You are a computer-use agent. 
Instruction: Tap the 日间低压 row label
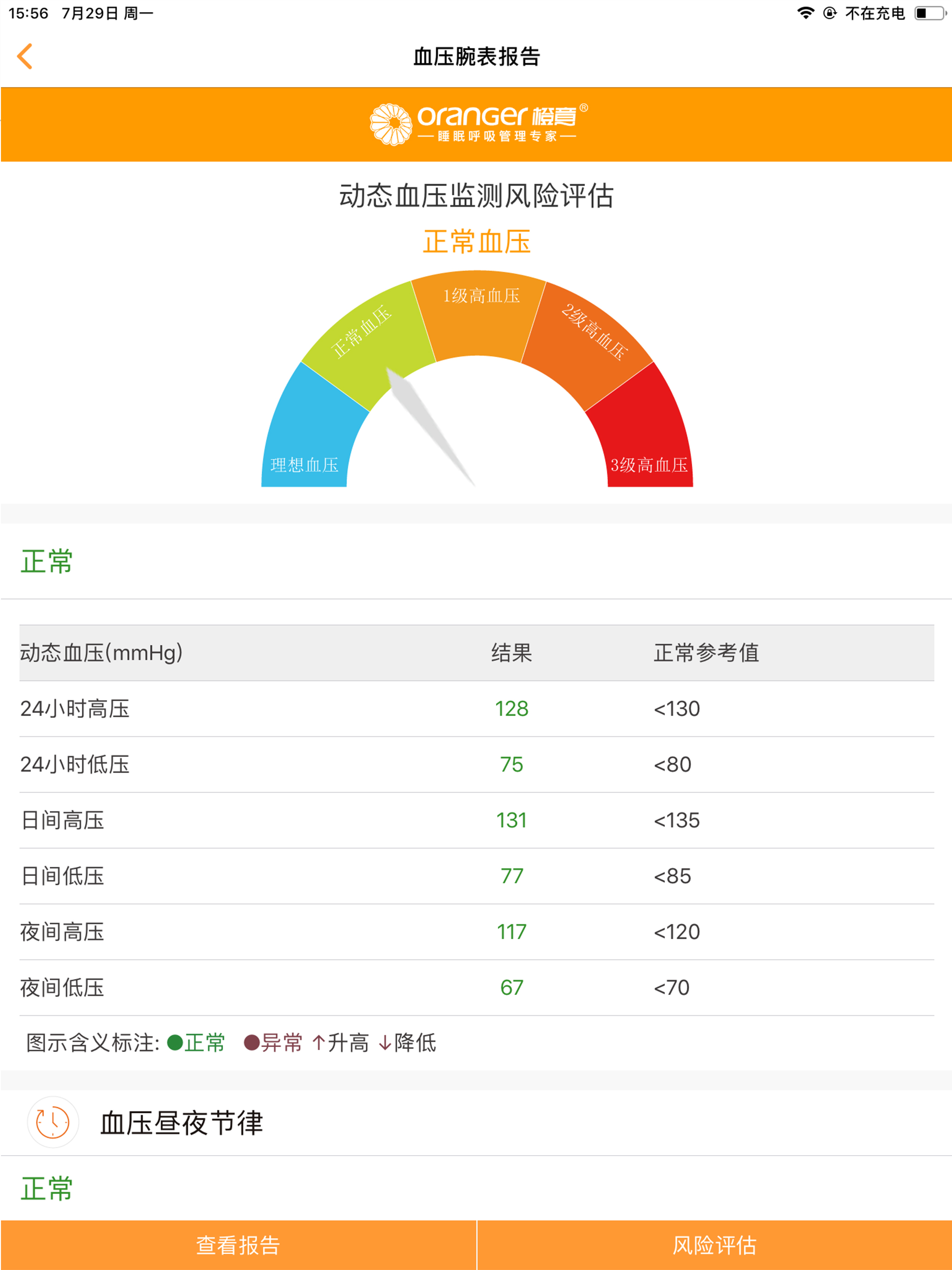[x=62, y=875]
